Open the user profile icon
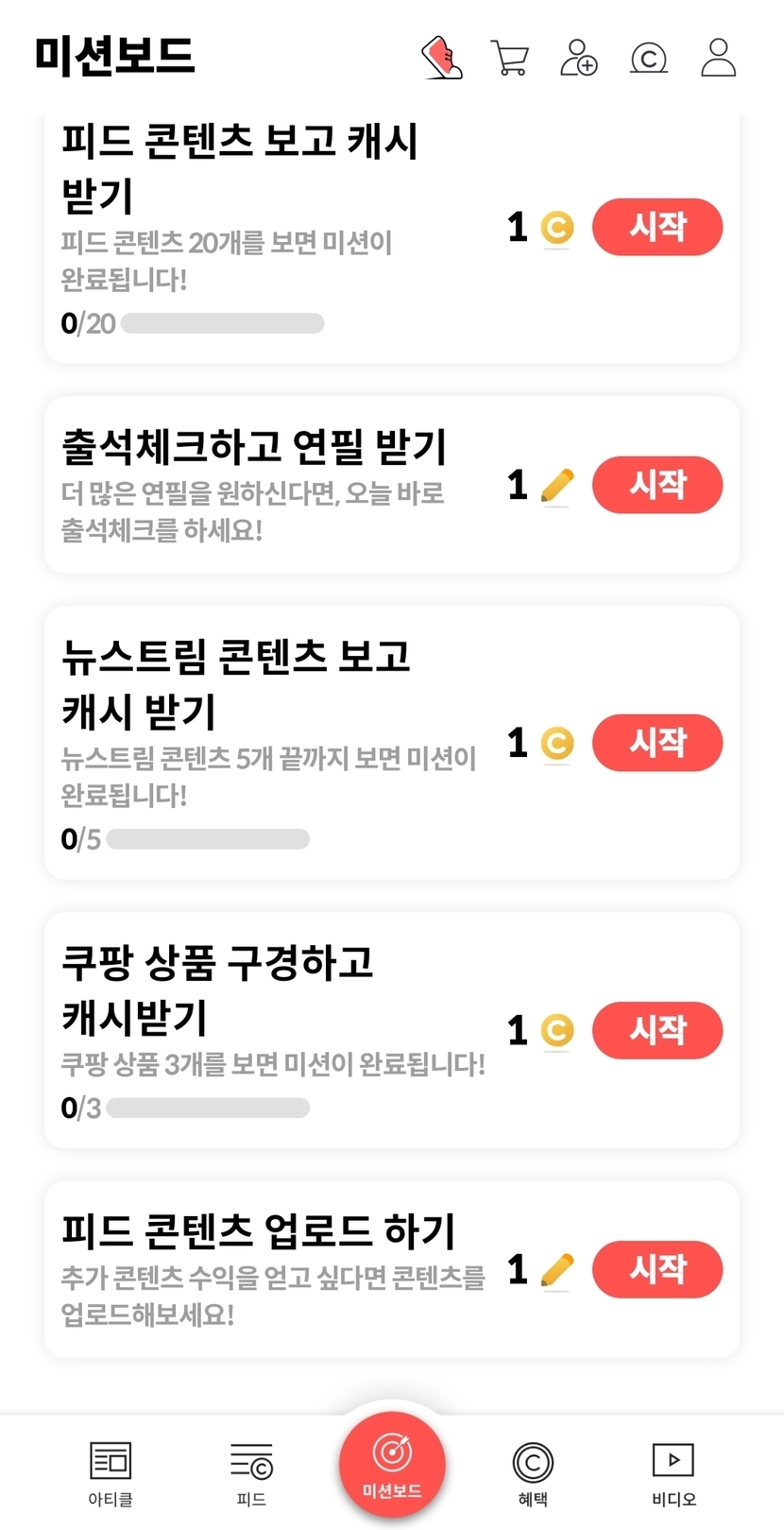 click(718, 58)
